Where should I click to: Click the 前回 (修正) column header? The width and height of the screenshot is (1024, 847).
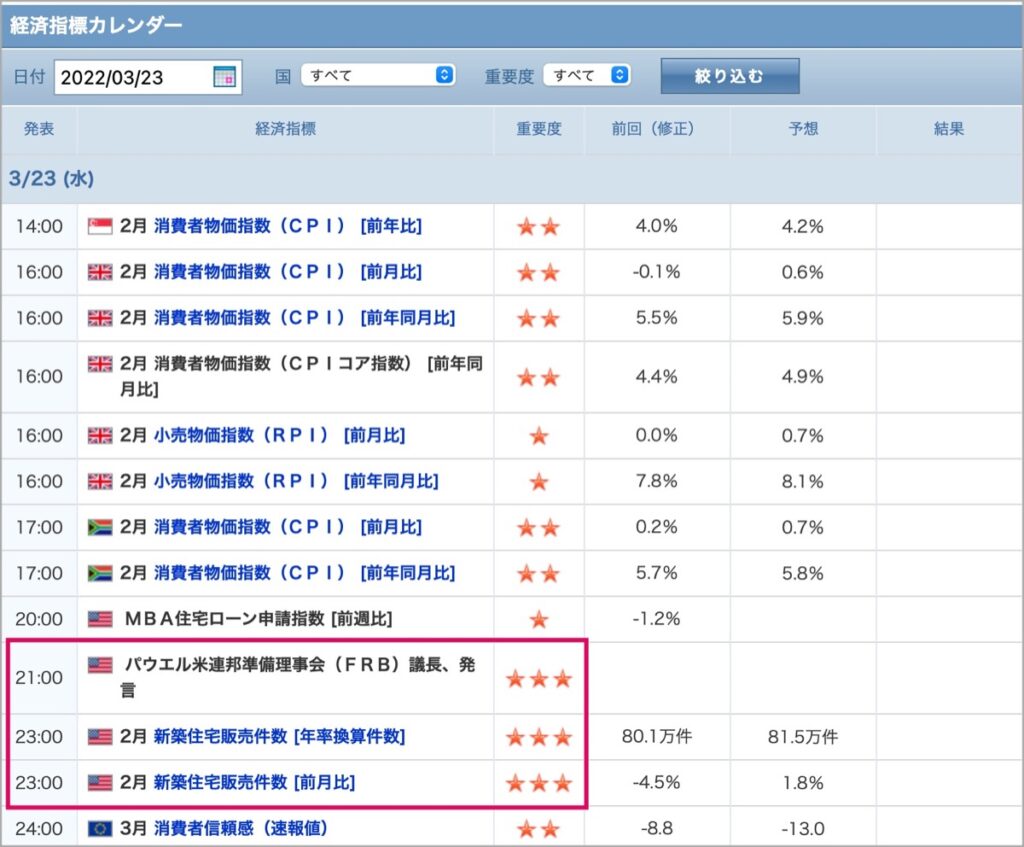[x=656, y=129]
